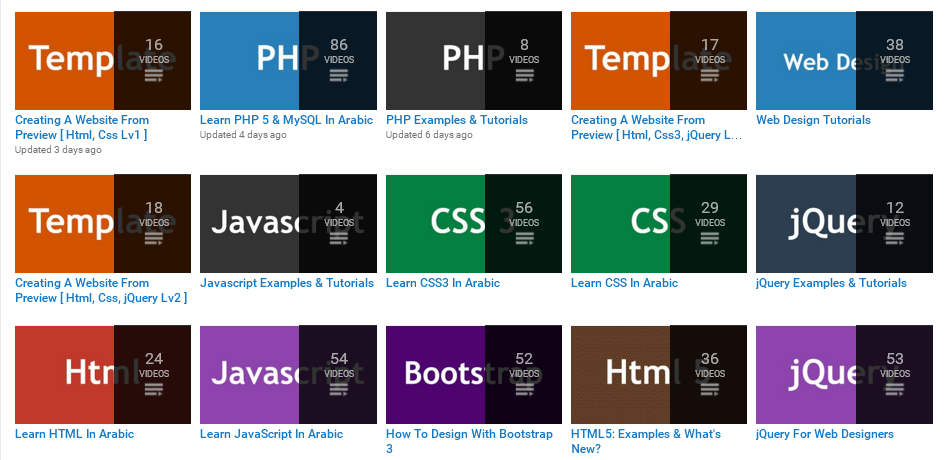Select the Learn CSS In Arabic title
Image resolution: width=946 pixels, height=460 pixels.
click(x=624, y=283)
